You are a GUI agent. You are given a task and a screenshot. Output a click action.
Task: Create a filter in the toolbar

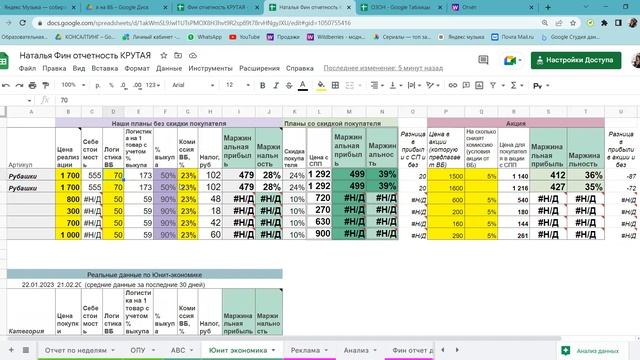[493, 85]
